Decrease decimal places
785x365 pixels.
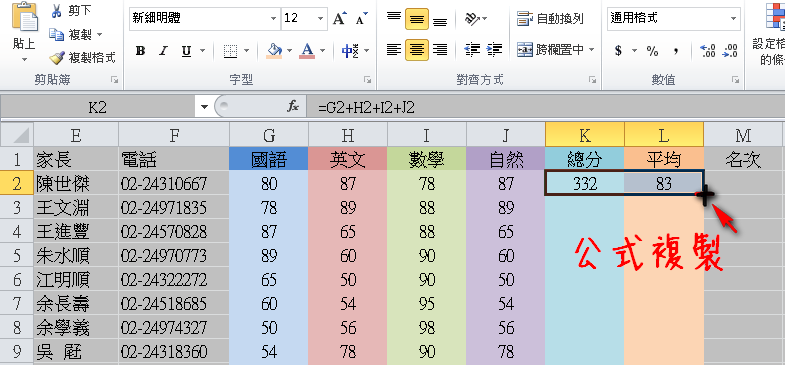[x=730, y=51]
